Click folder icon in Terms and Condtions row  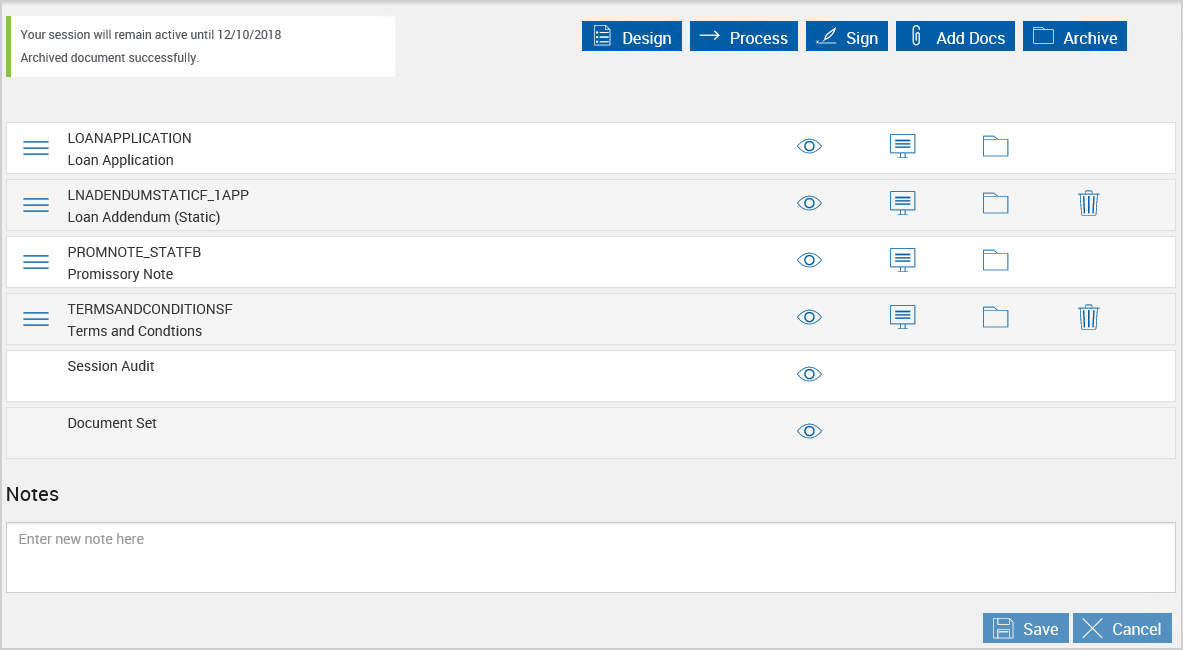coord(995,317)
